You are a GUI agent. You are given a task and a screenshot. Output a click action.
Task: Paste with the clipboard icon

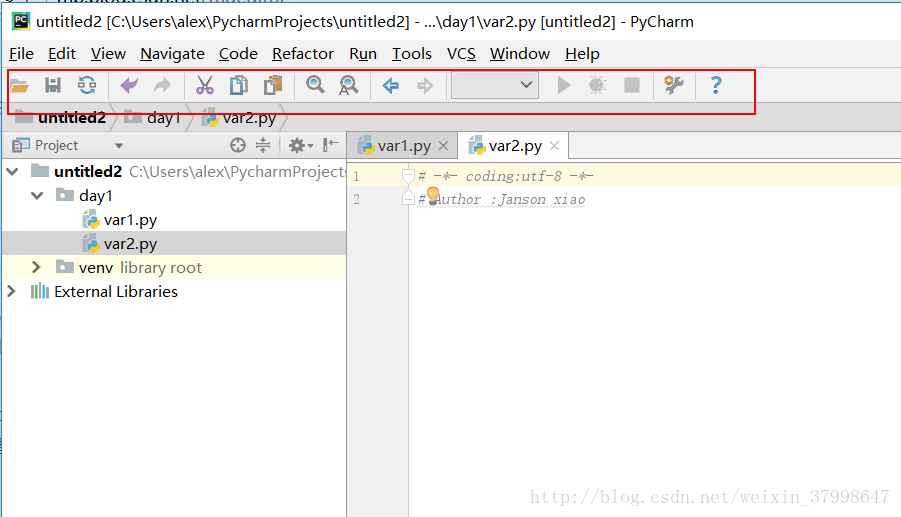pyautogui.click(x=273, y=86)
